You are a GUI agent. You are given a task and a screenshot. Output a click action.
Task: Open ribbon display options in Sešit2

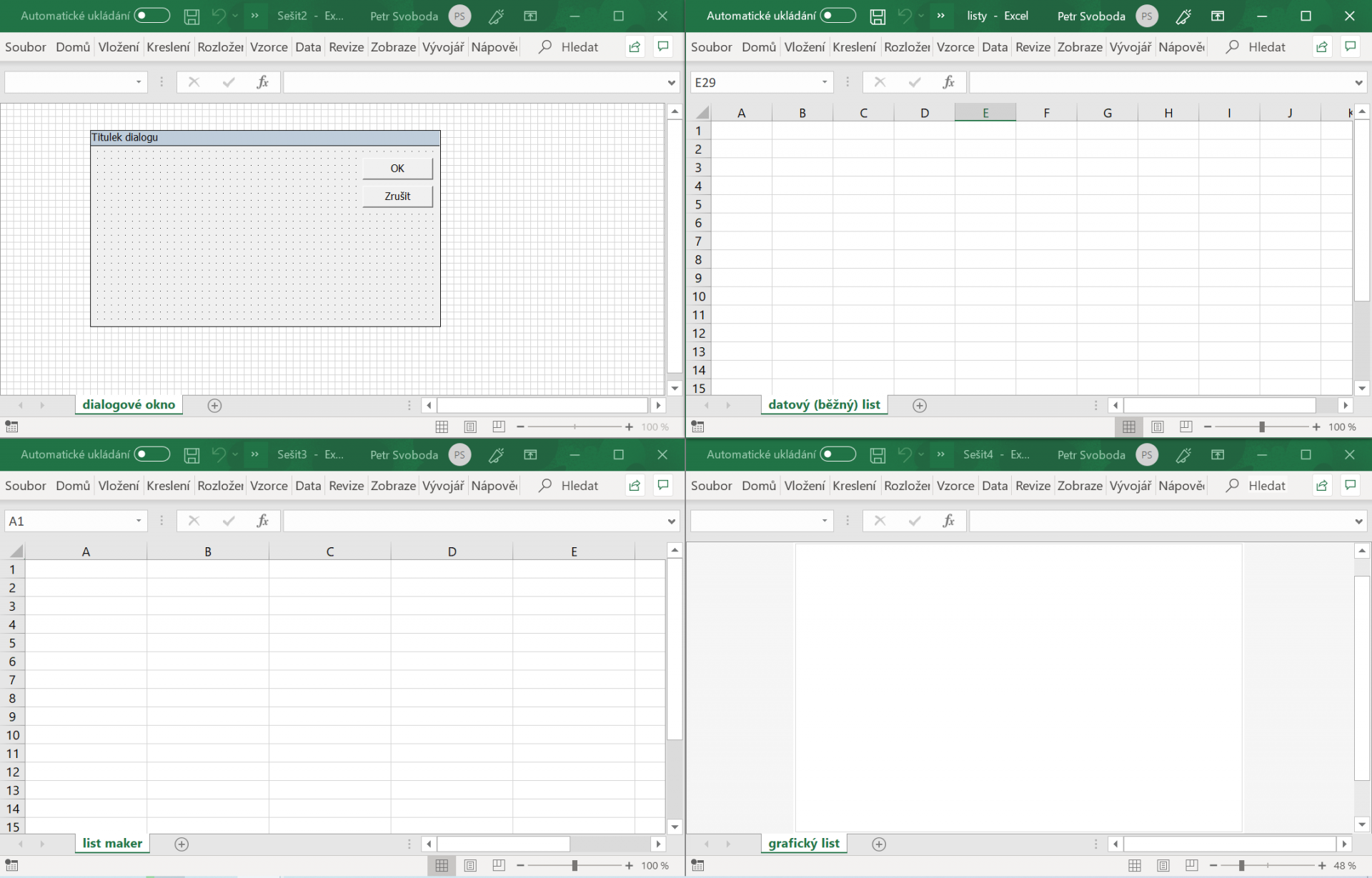click(x=531, y=16)
